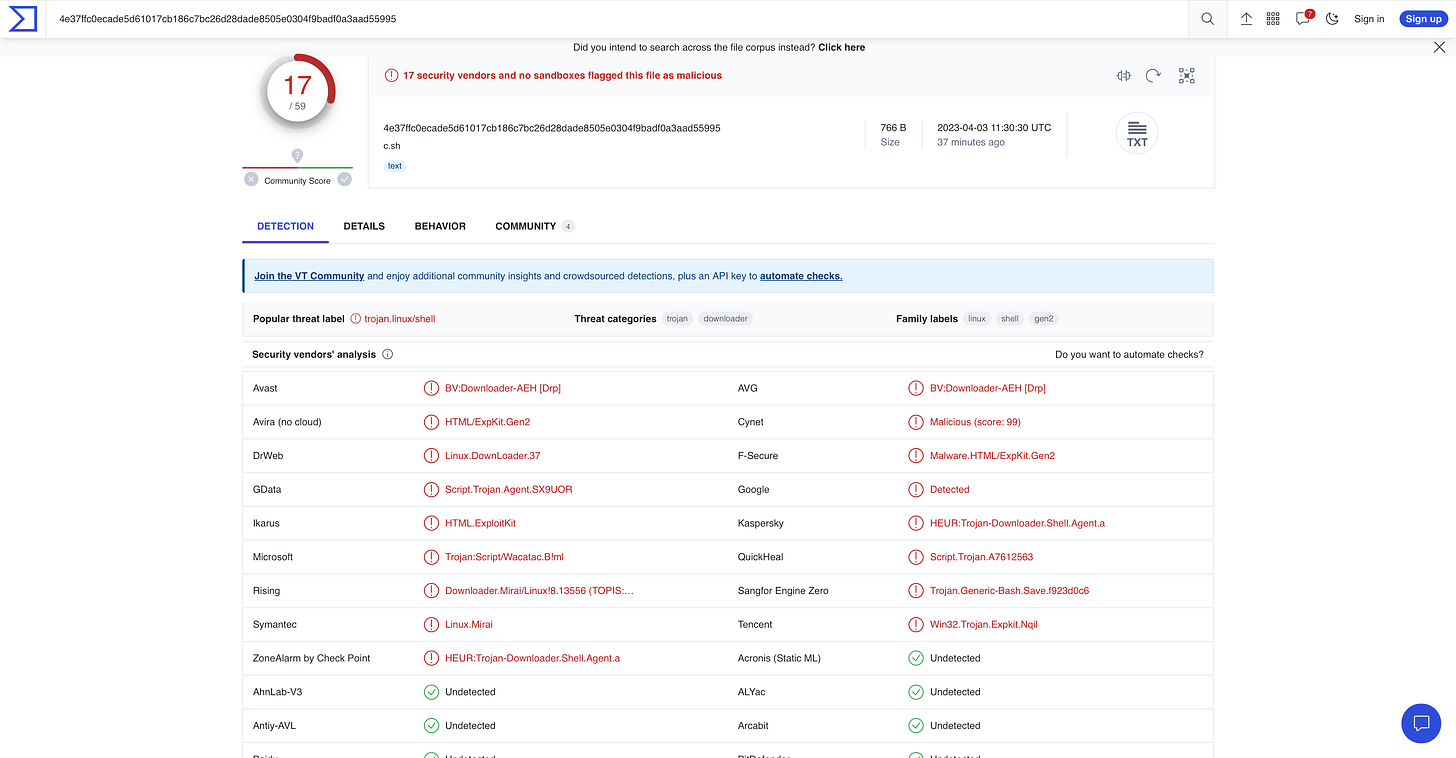
Task: Click the Symantec Linux.Mirai result
Action: pos(469,625)
